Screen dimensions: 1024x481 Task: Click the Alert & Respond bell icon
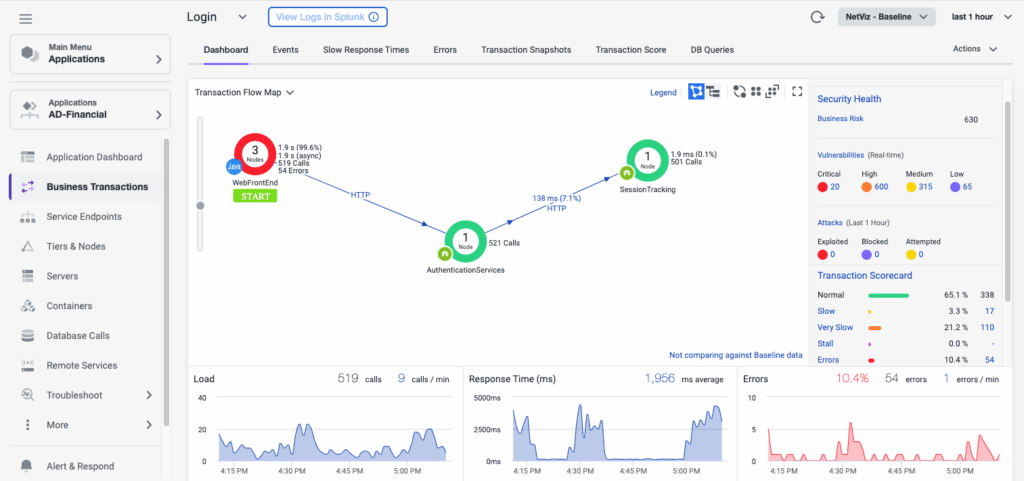click(27, 466)
